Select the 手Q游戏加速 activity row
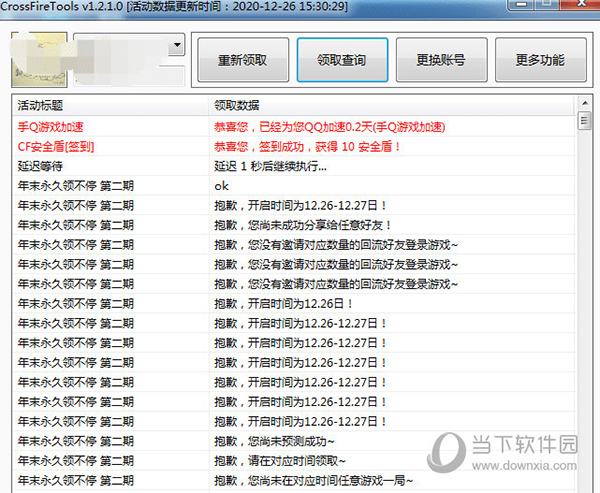 [x=294, y=127]
